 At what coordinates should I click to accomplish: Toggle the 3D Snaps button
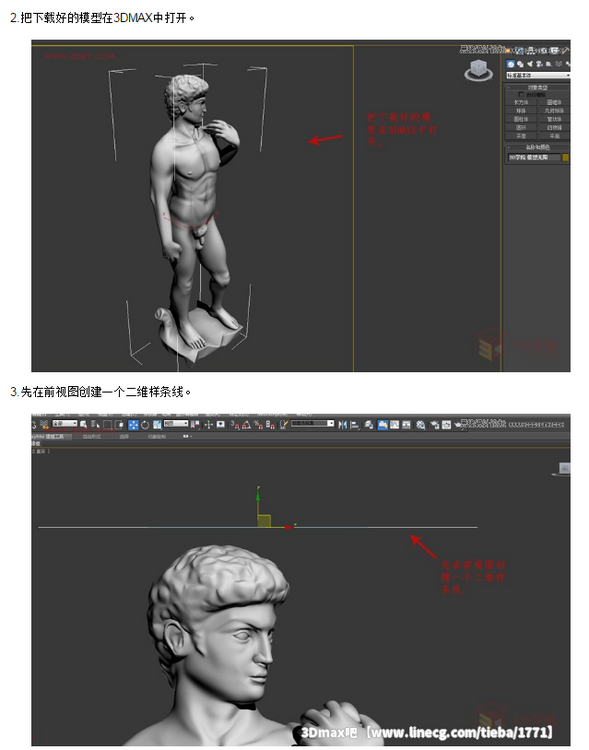pyautogui.click(x=234, y=425)
